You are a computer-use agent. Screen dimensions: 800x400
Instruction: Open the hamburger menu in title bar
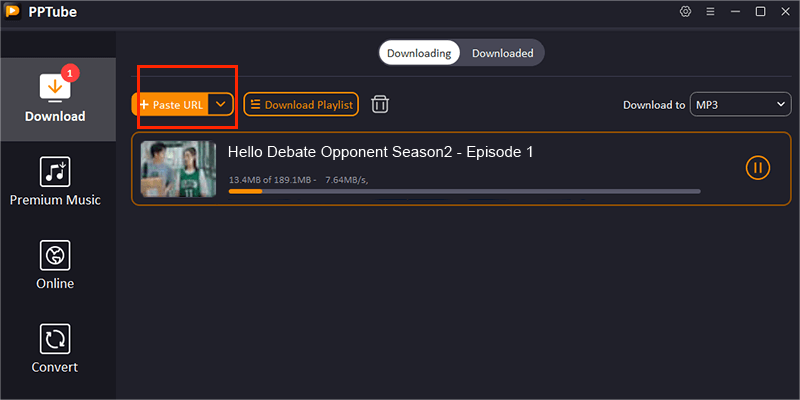coord(710,12)
